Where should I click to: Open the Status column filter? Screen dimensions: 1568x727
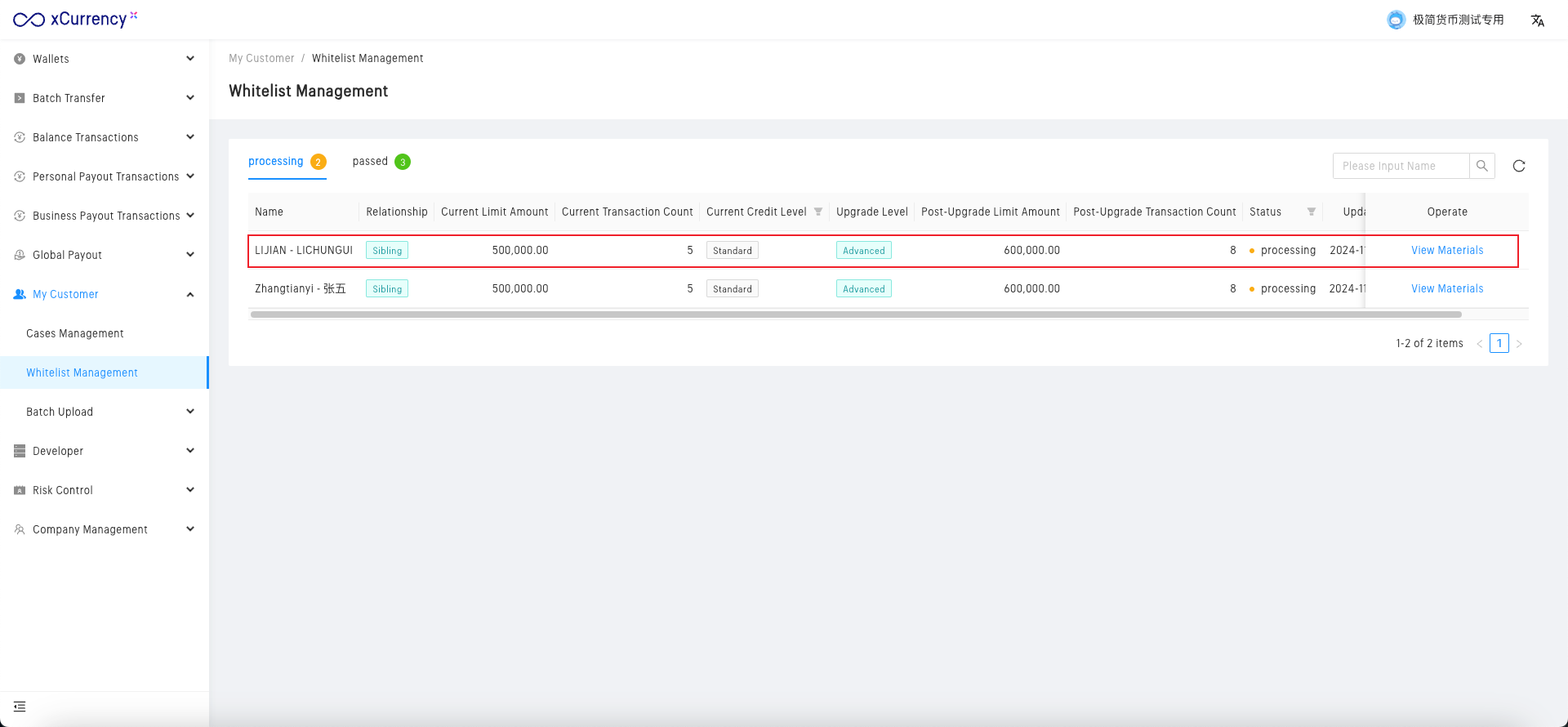(x=1312, y=212)
